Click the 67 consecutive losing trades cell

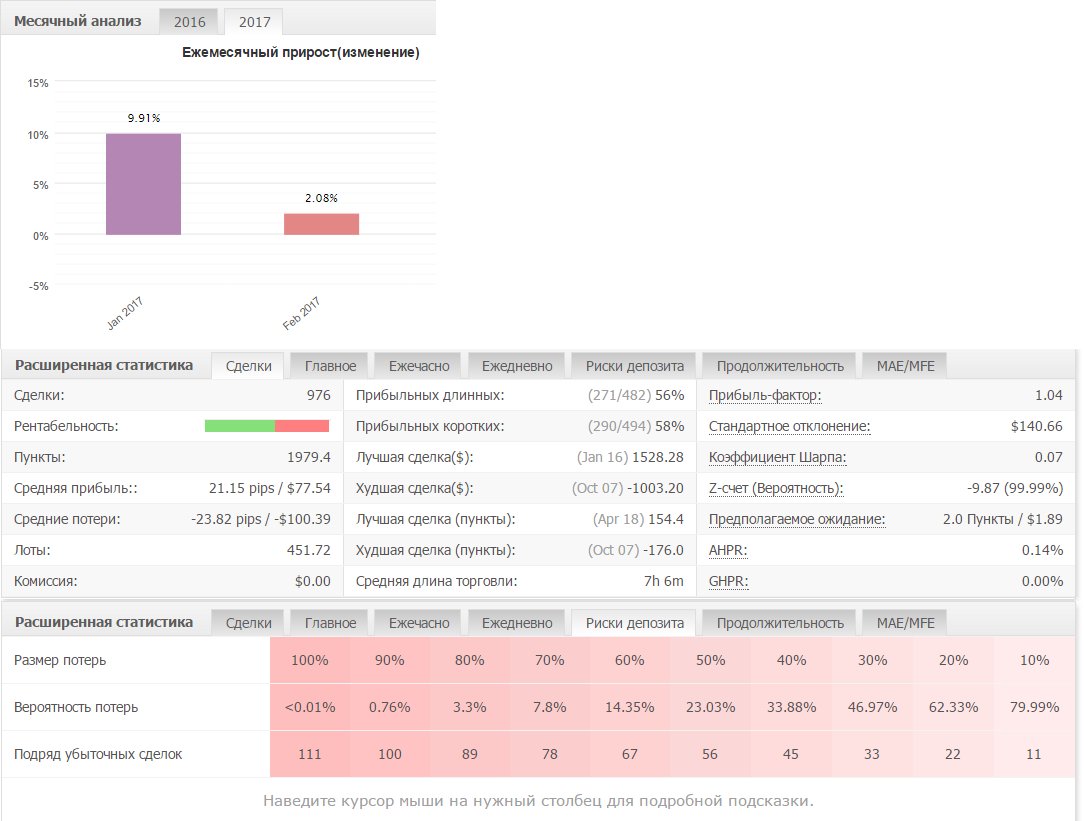(630, 754)
